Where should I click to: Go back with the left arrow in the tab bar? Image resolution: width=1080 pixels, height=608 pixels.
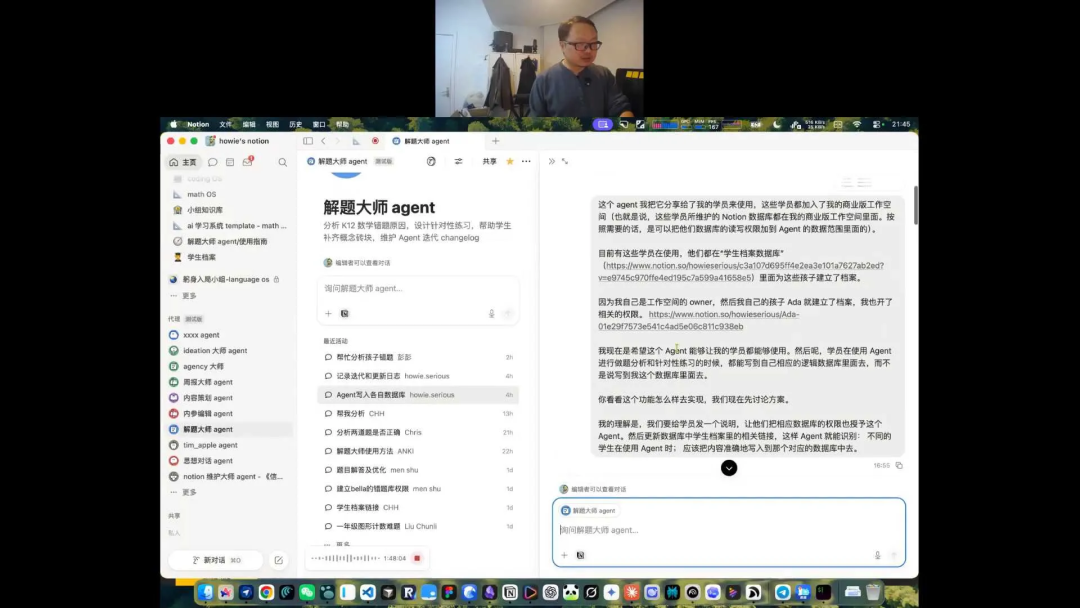coord(323,141)
